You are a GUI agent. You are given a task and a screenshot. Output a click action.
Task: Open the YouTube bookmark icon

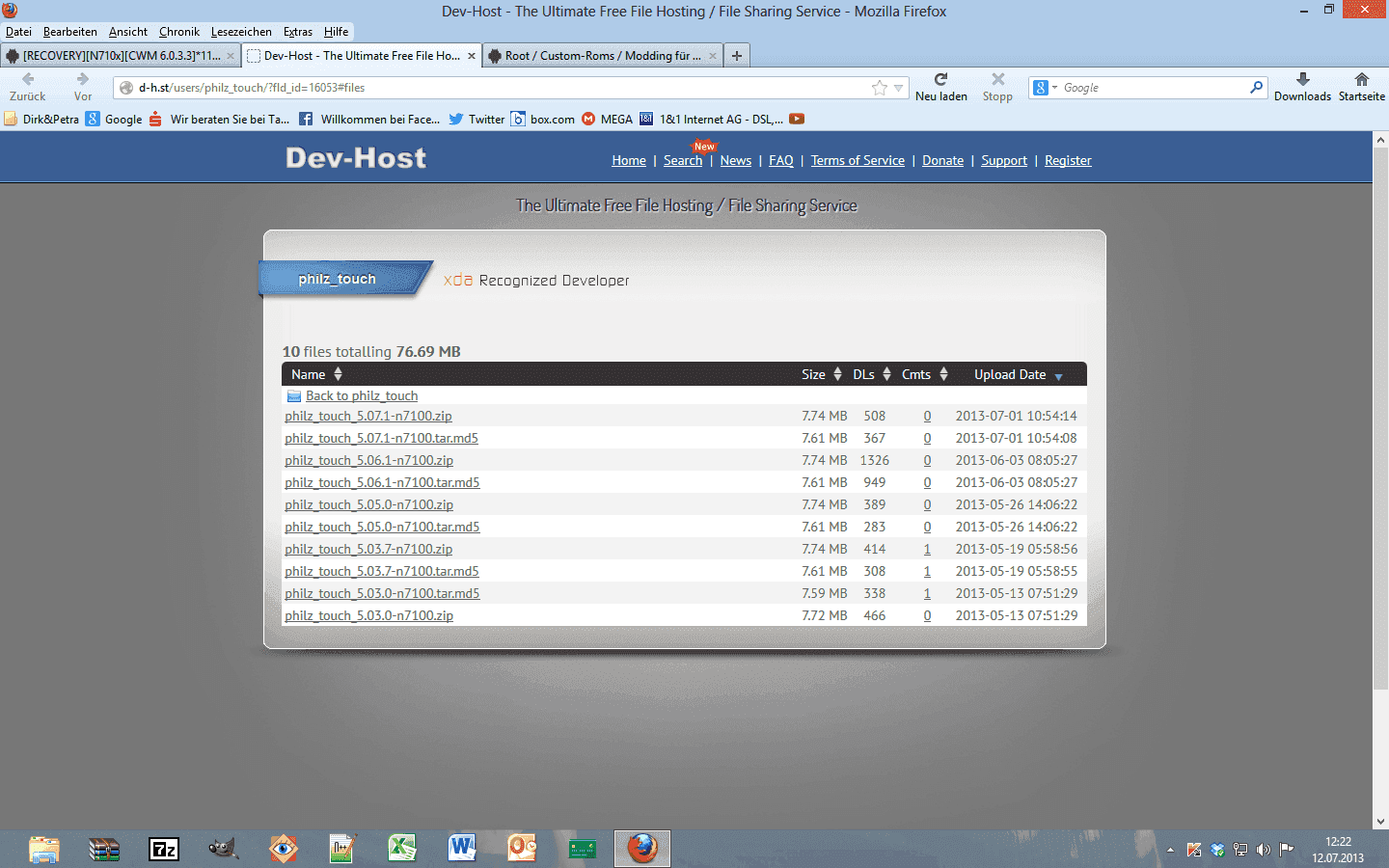click(797, 120)
